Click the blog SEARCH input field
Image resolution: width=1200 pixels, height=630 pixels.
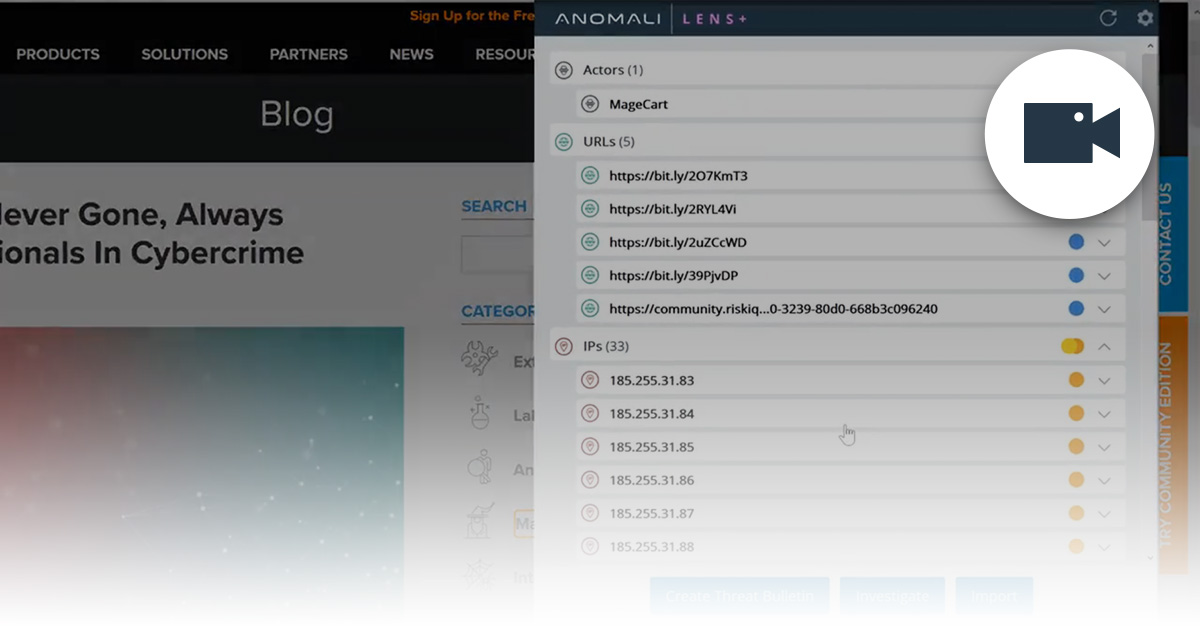point(497,255)
